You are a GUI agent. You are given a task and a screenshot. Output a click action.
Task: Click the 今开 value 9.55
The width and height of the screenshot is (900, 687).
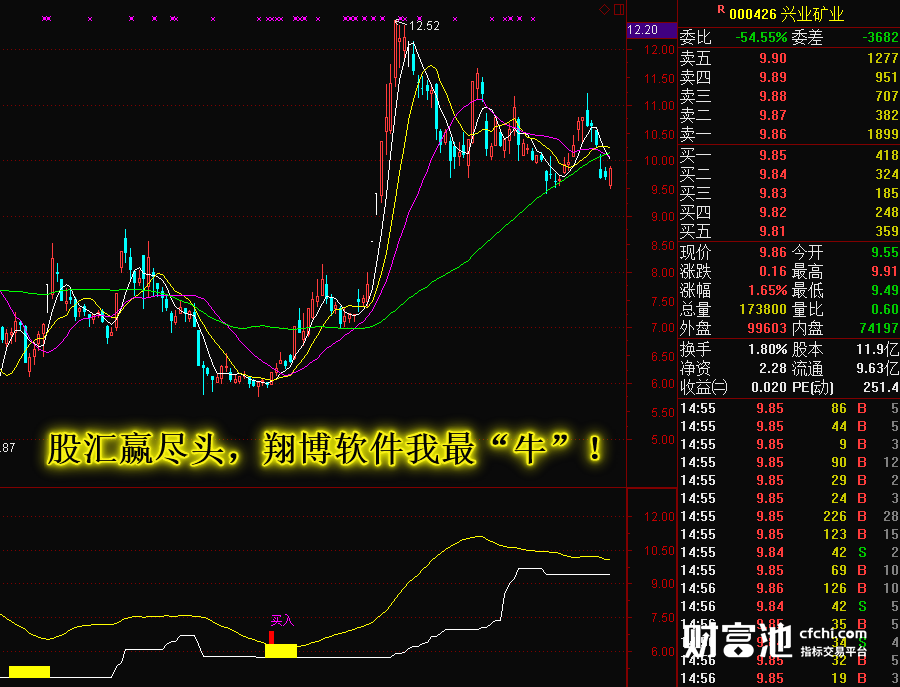tap(885, 252)
